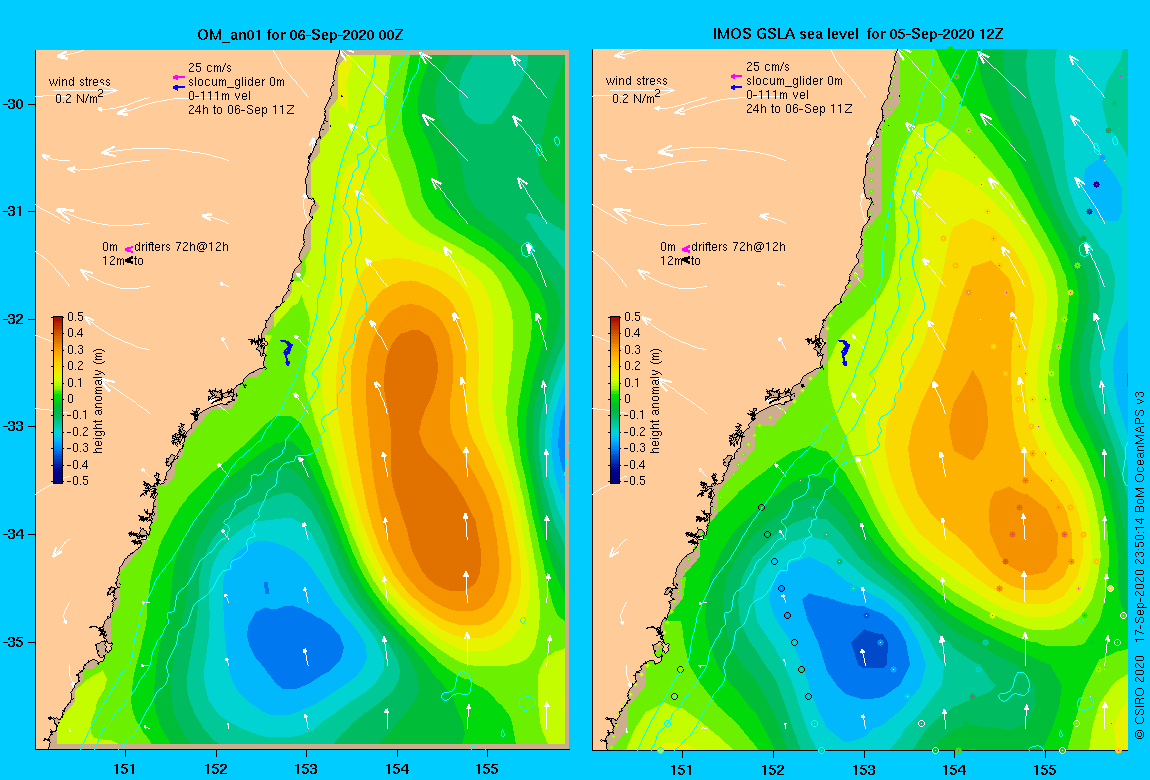Click title 'IMOS GSLA sea level for 05-Sep-2020 12Z'
This screenshot has height=780, width=1150.
click(x=858, y=34)
